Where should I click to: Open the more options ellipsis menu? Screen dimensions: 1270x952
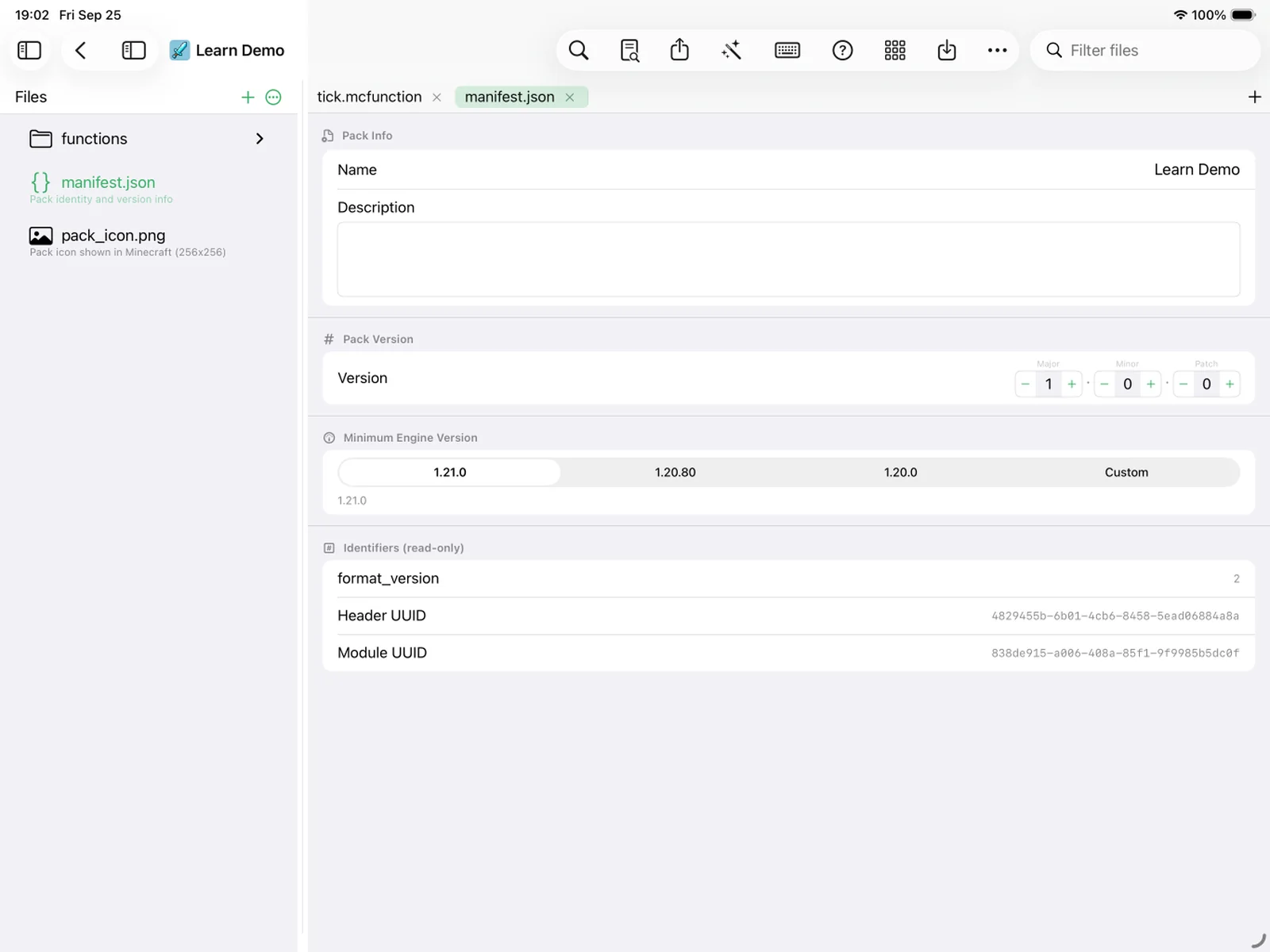point(997,50)
